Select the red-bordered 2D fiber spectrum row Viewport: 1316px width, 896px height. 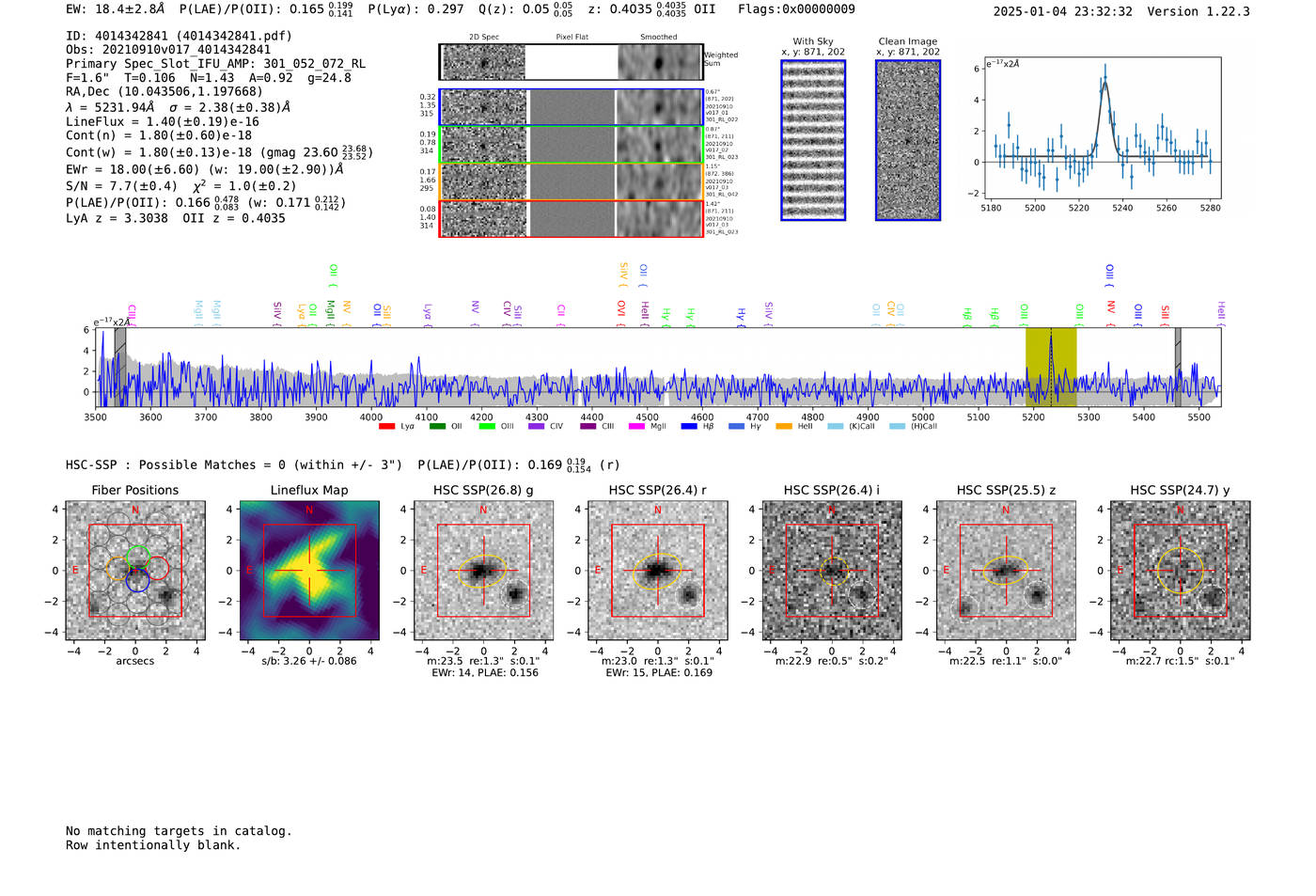(572, 219)
